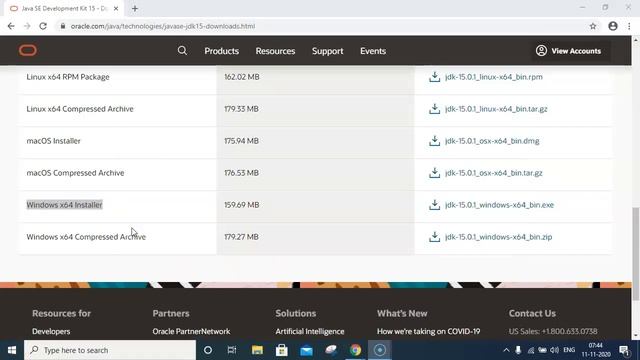The height and width of the screenshot is (360, 640).
Task: Click download icon for jdk-15.0.1_linux-x64_bin.rpm
Action: tap(434, 77)
